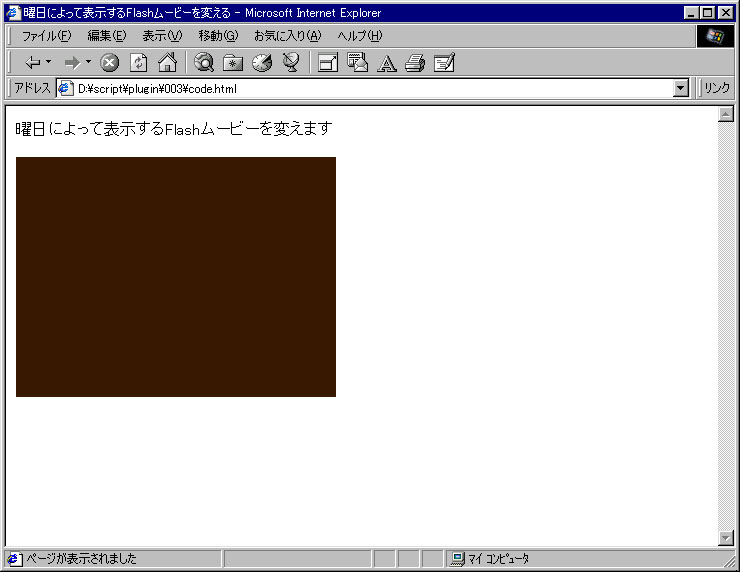Click the scrollbar up arrow

[726, 114]
